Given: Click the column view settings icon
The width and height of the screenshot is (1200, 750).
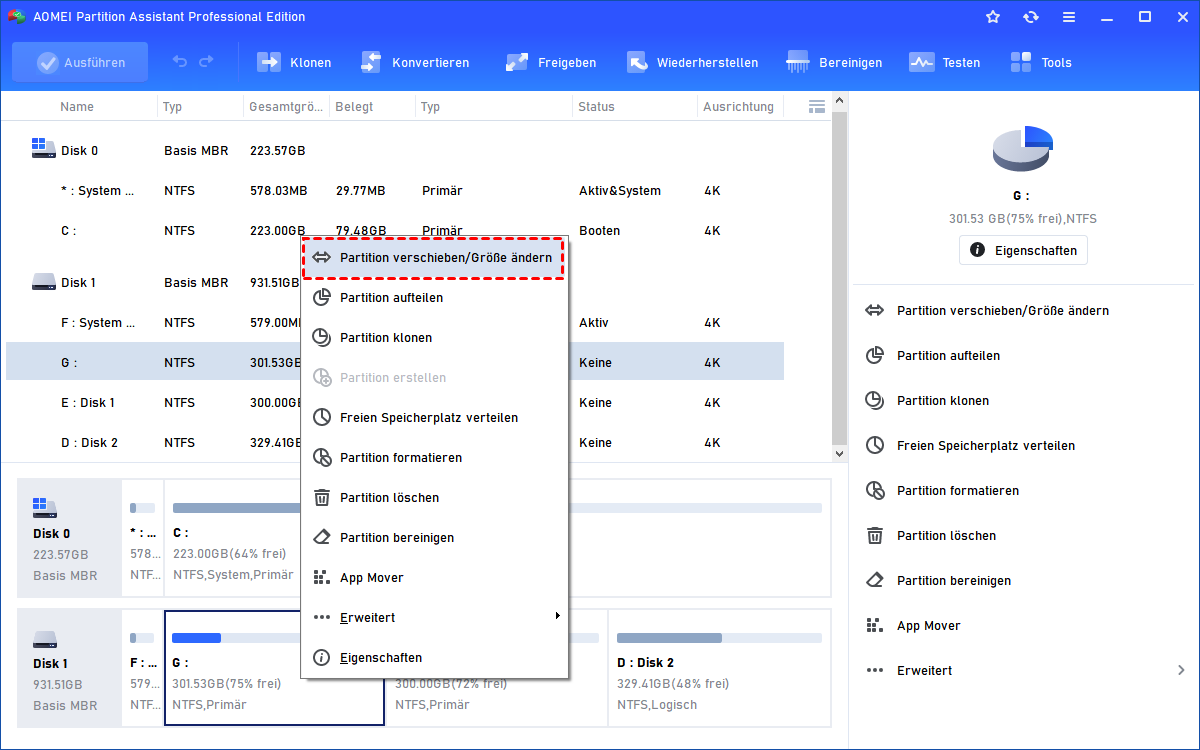Looking at the screenshot, I should pos(816,106).
